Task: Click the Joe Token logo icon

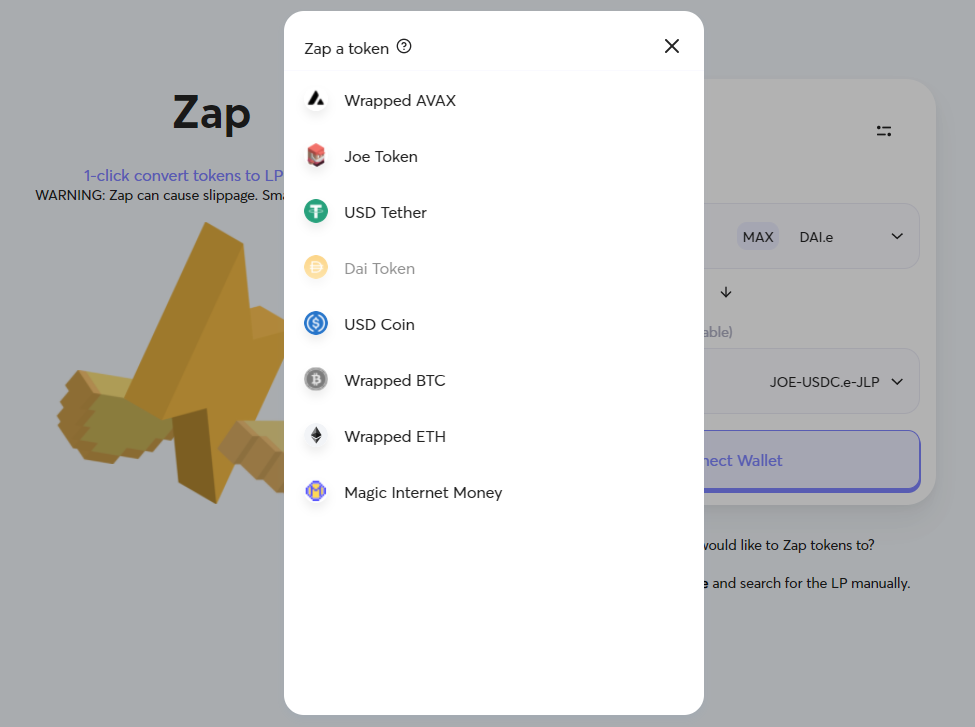Action: click(x=316, y=155)
